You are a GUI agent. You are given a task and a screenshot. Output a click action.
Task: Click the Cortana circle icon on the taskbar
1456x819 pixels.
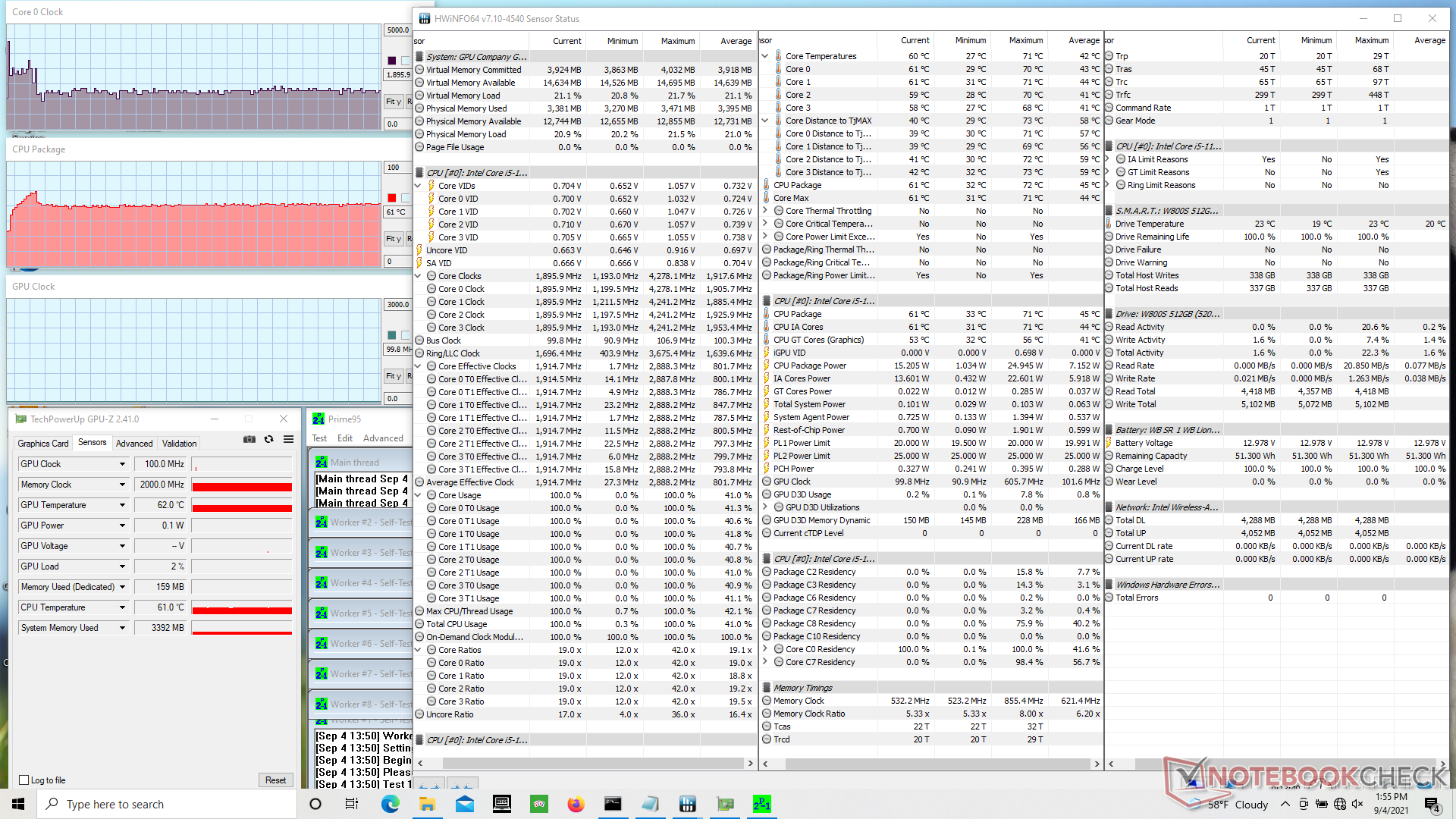coord(315,804)
